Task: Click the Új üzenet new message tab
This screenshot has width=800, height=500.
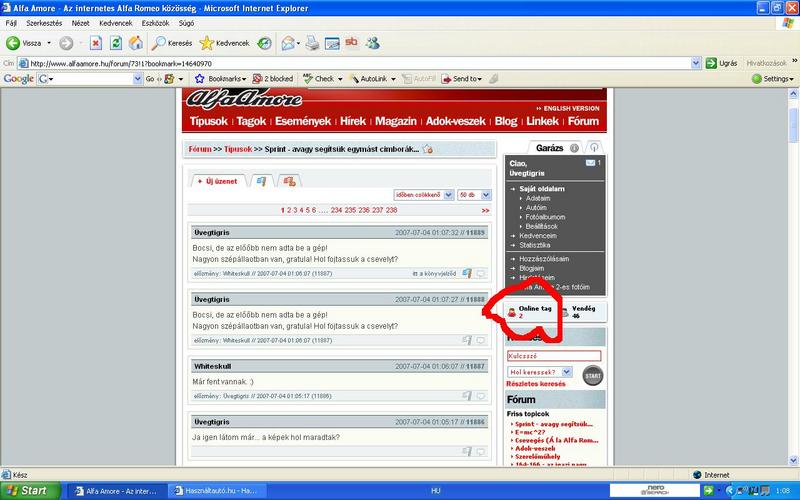Action: pos(218,181)
